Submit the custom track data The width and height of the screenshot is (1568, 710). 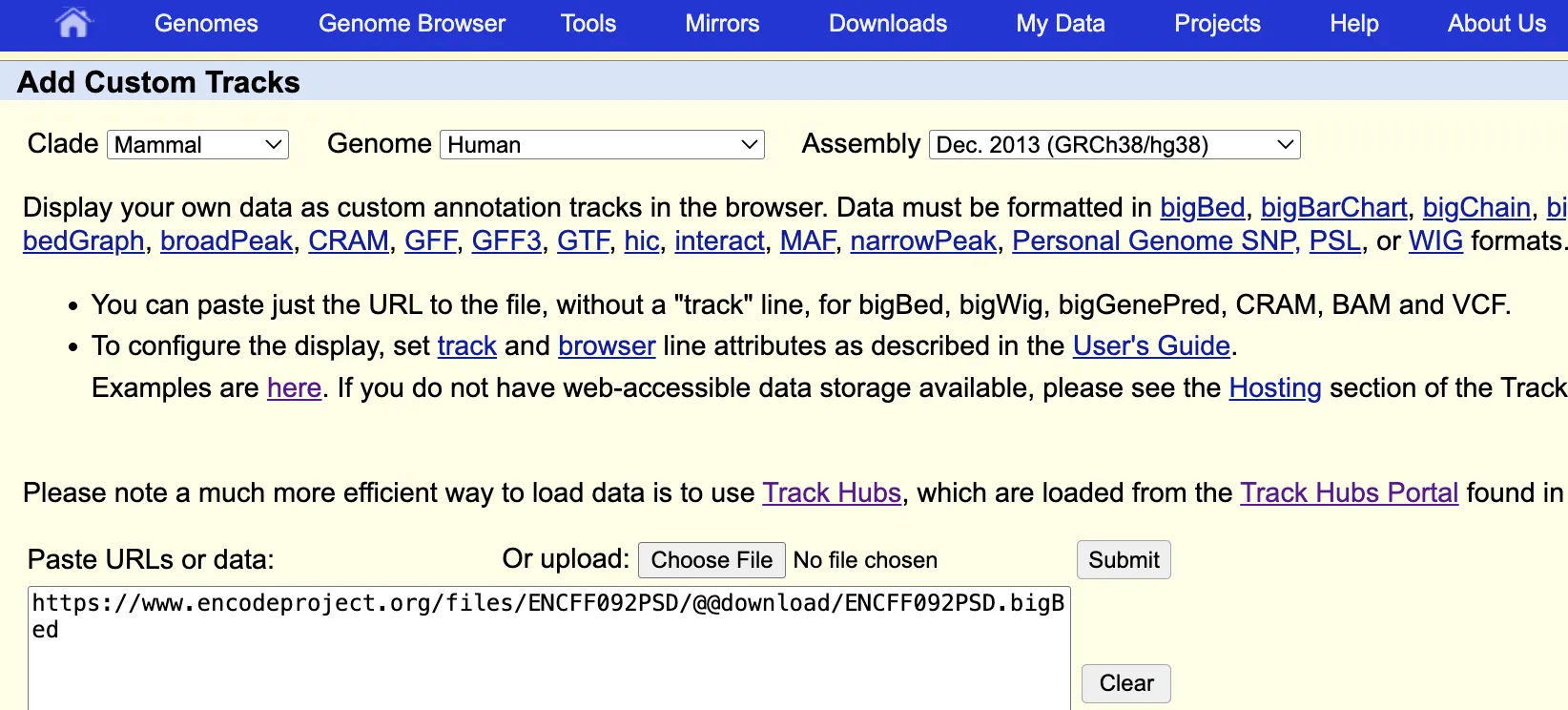tap(1124, 560)
